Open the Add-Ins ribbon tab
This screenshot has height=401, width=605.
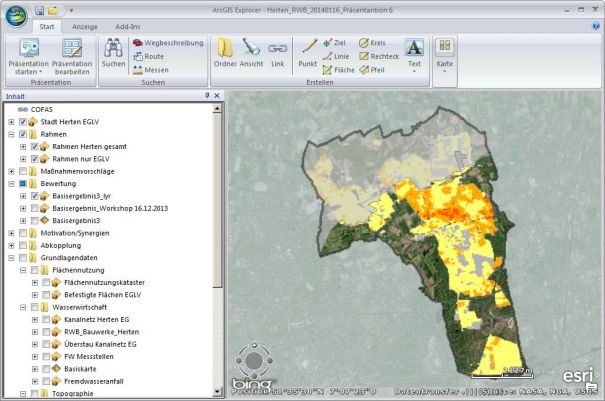[128, 27]
